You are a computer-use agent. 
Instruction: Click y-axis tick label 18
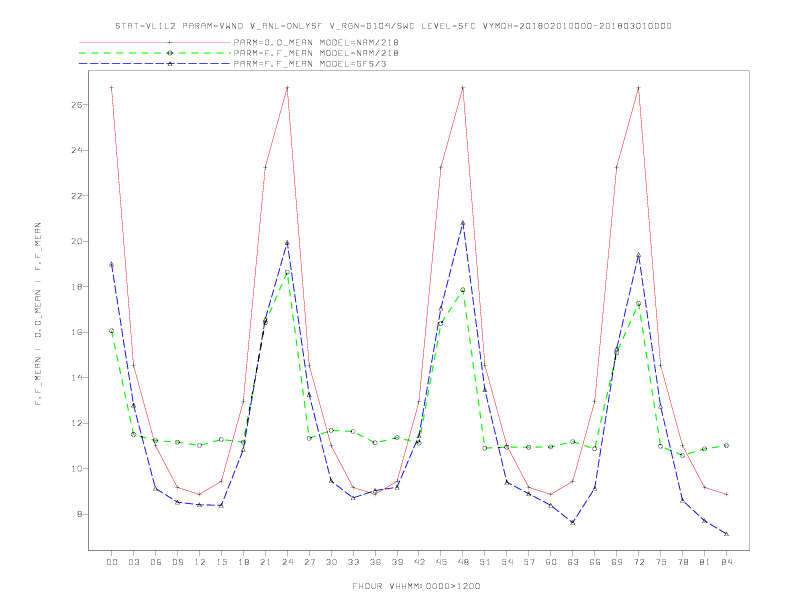(x=77, y=286)
